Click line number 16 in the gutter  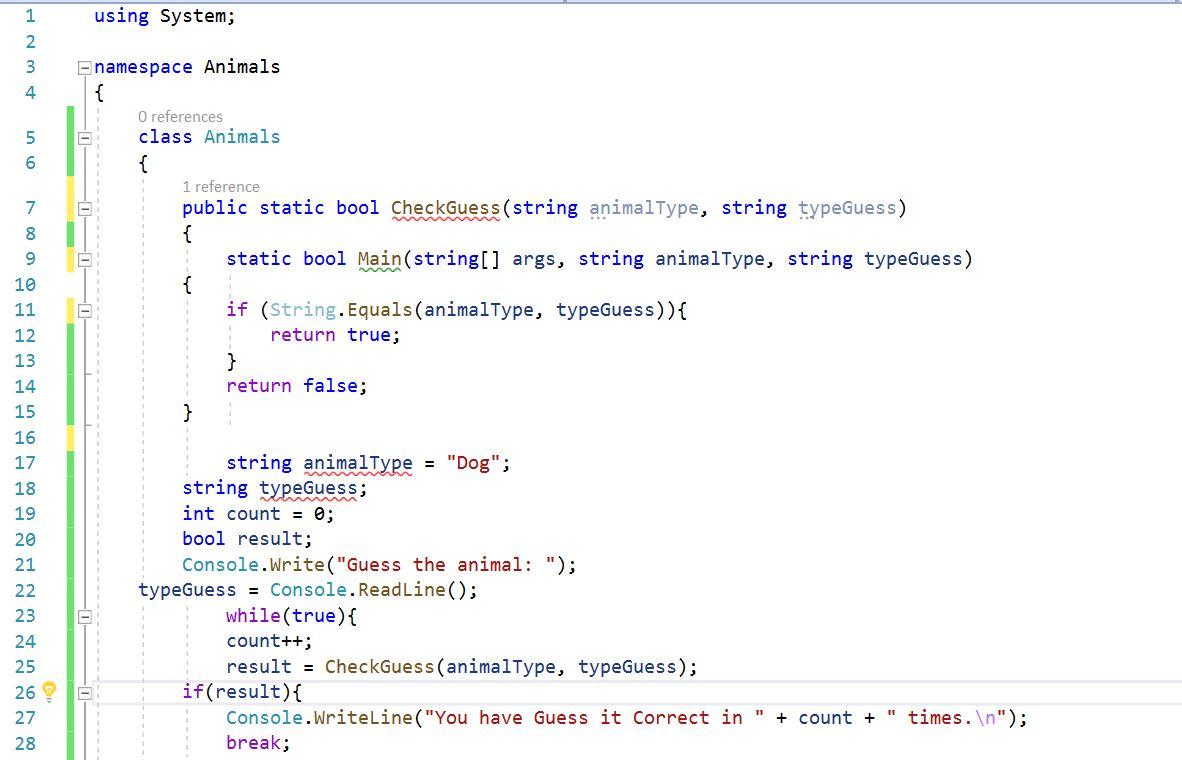pyautogui.click(x=25, y=437)
